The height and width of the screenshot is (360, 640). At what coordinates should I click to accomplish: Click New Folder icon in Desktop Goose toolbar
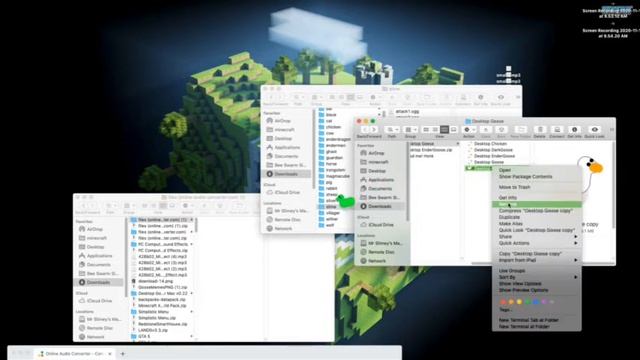pos(520,130)
